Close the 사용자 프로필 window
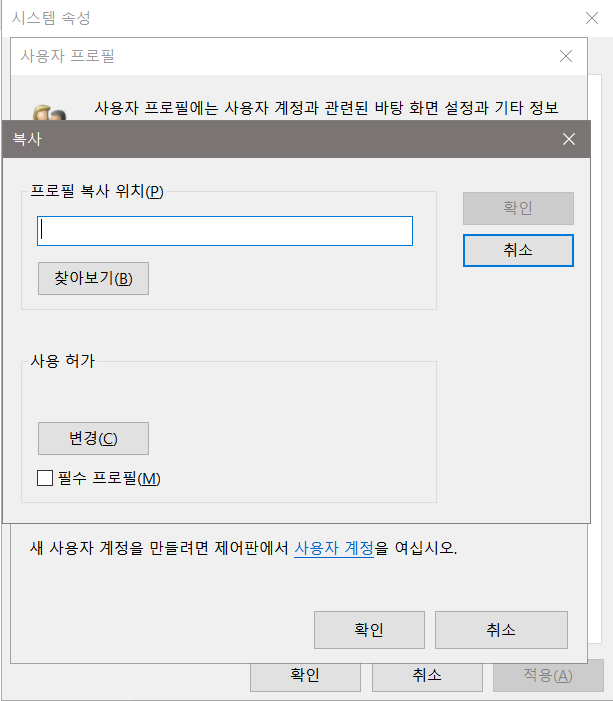This screenshot has width=613, height=701. 566,56
